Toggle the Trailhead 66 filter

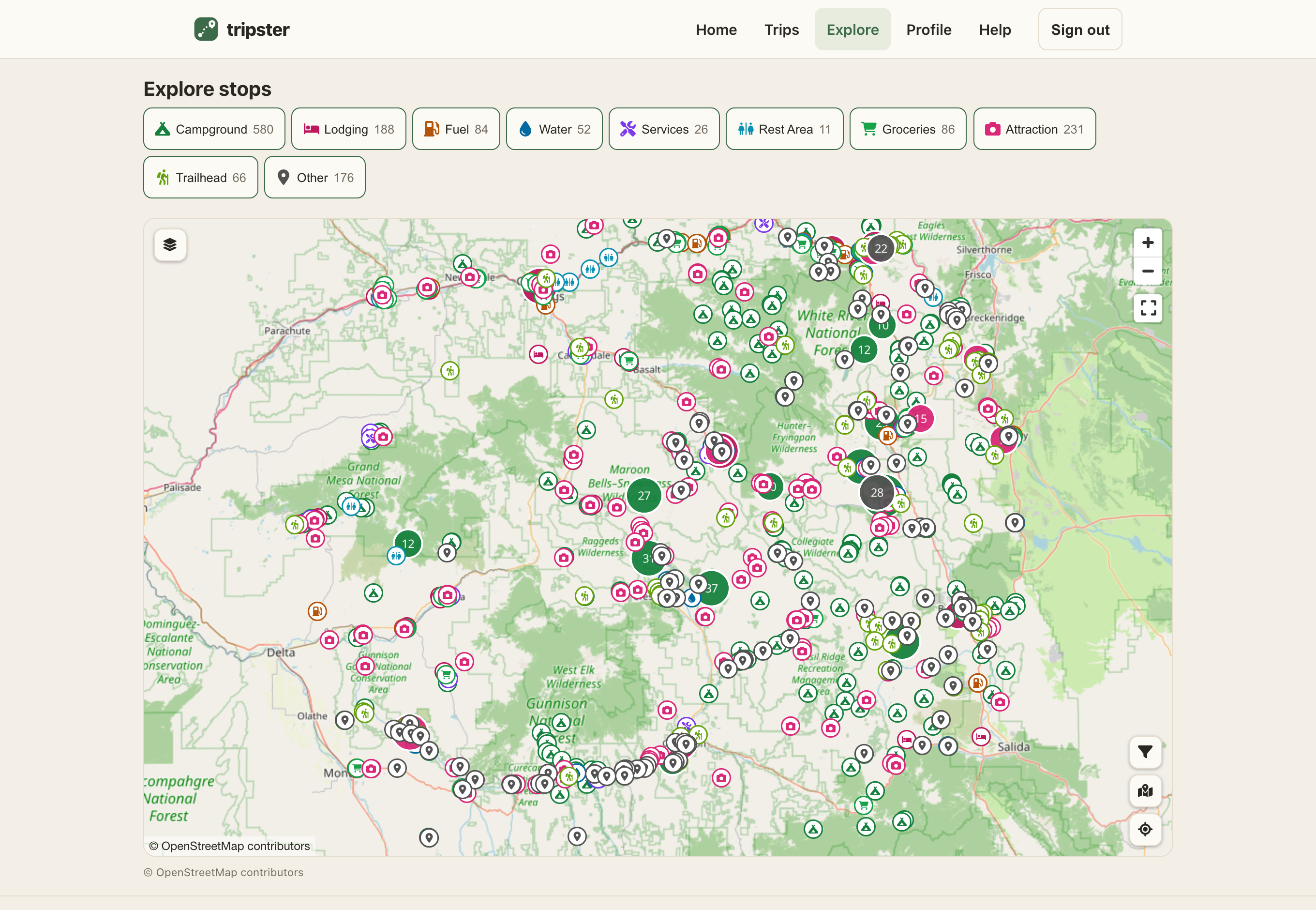(x=201, y=177)
